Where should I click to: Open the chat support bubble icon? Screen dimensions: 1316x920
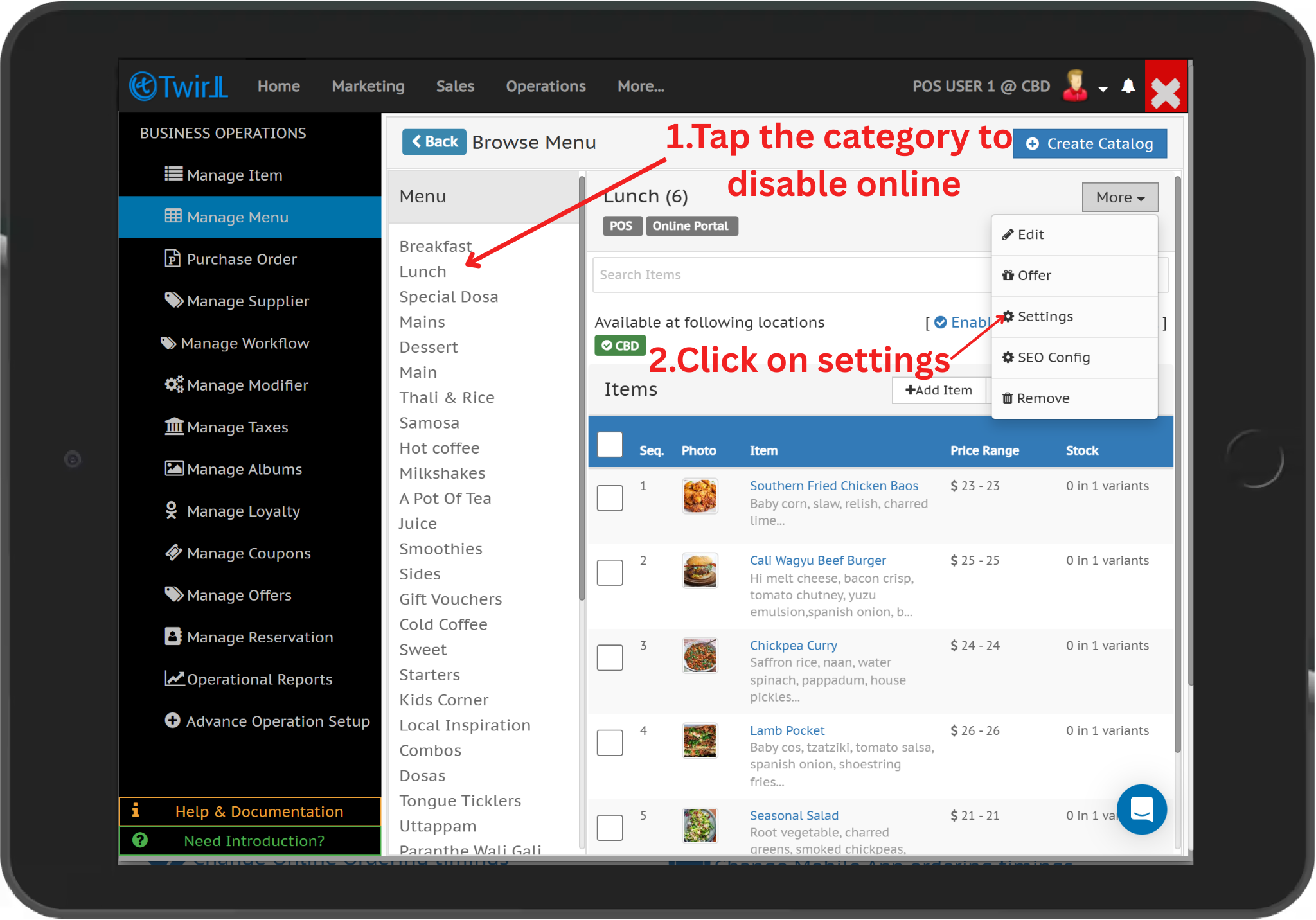coord(1141,809)
